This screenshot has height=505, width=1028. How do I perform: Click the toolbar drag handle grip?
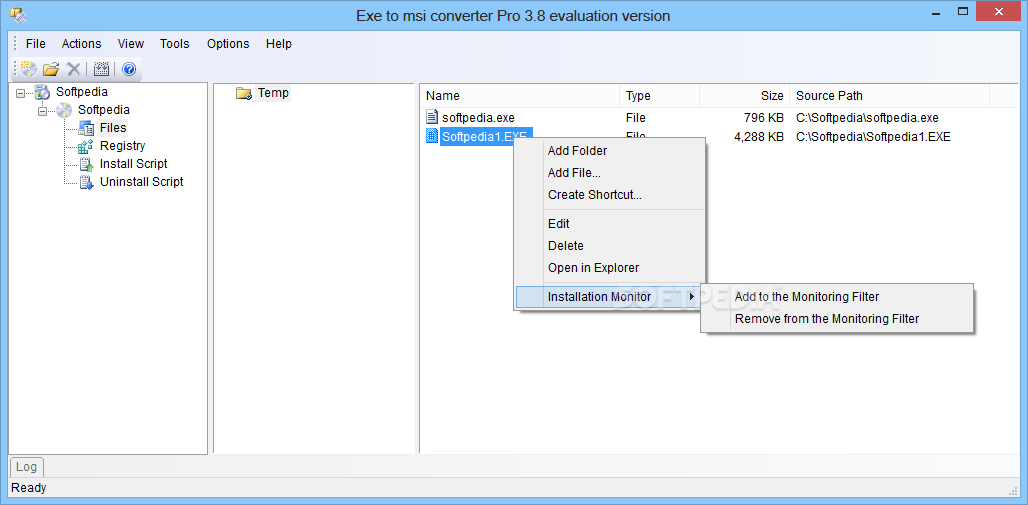[15, 68]
